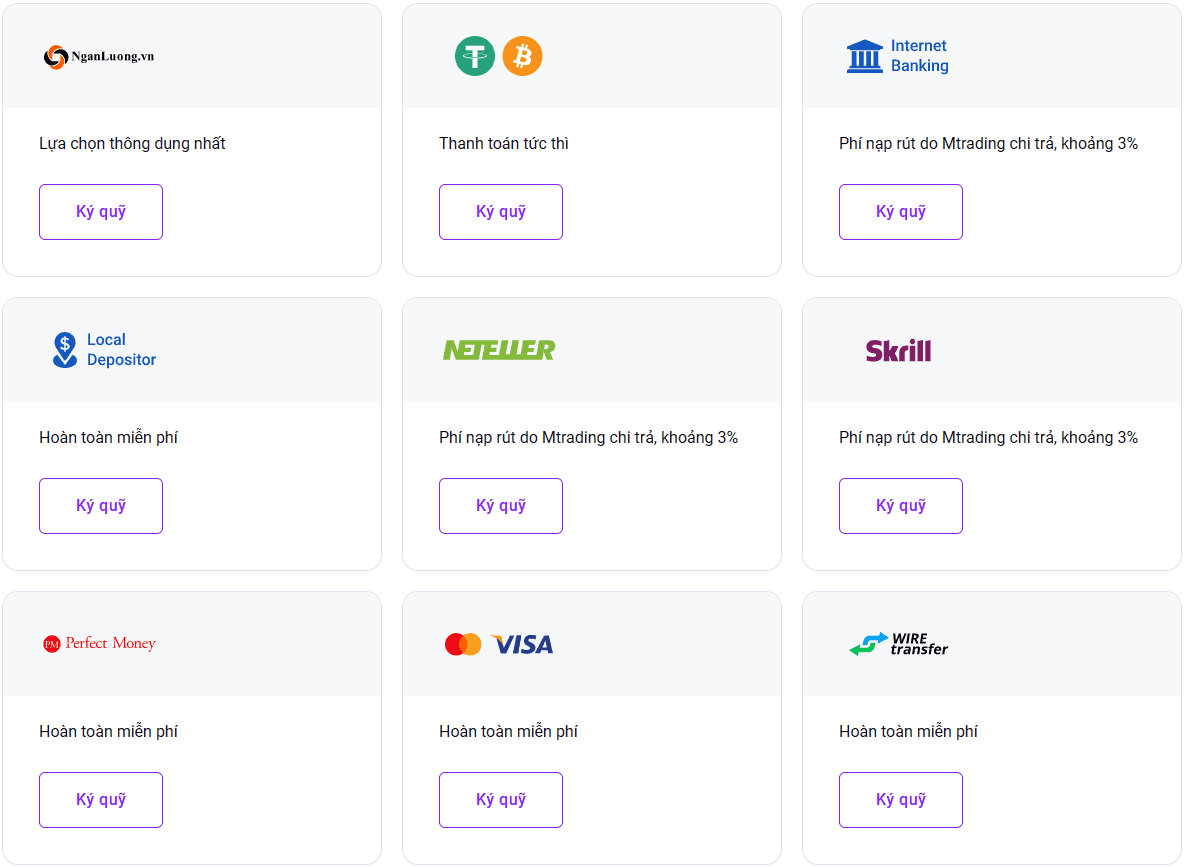This screenshot has height=867, width=1187.
Task: Click the orange Bitcoin coin icon
Action: click(x=522, y=56)
